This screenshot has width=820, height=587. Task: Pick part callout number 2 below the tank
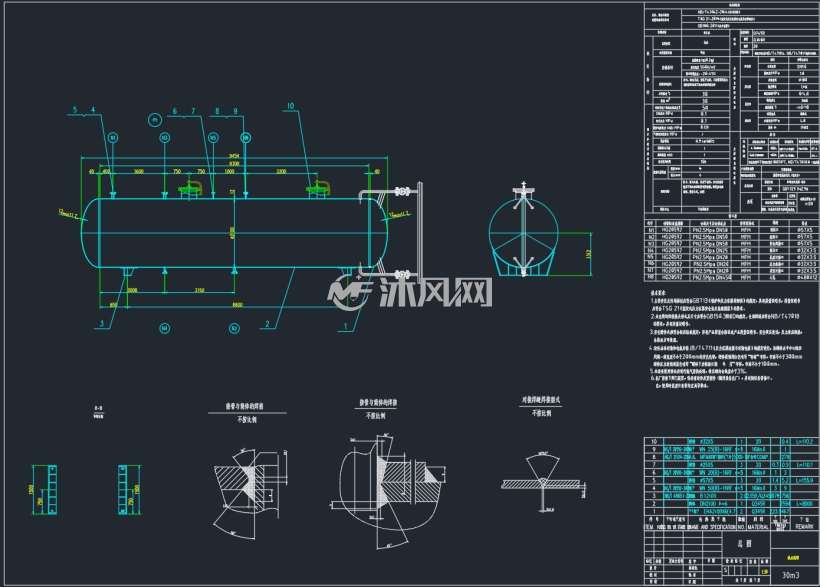click(x=267, y=324)
